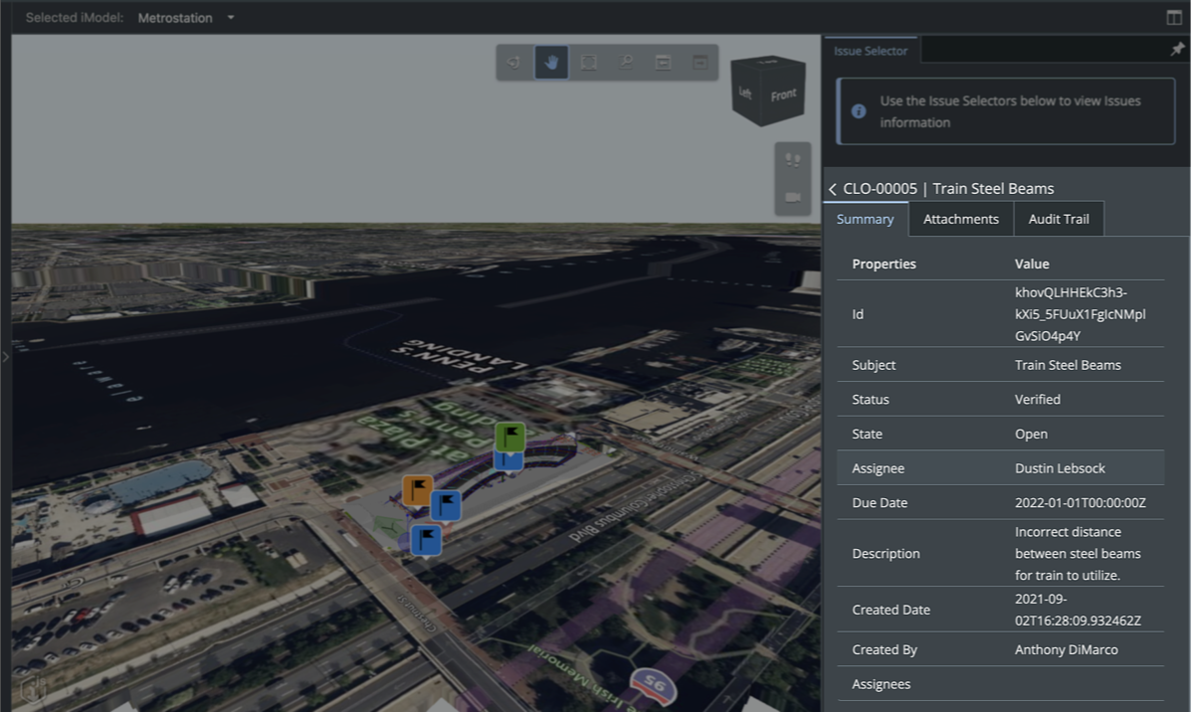Viewport: 1194px width, 715px height.
Task: Toggle the panel layout icon in top bar
Action: 1174,17
